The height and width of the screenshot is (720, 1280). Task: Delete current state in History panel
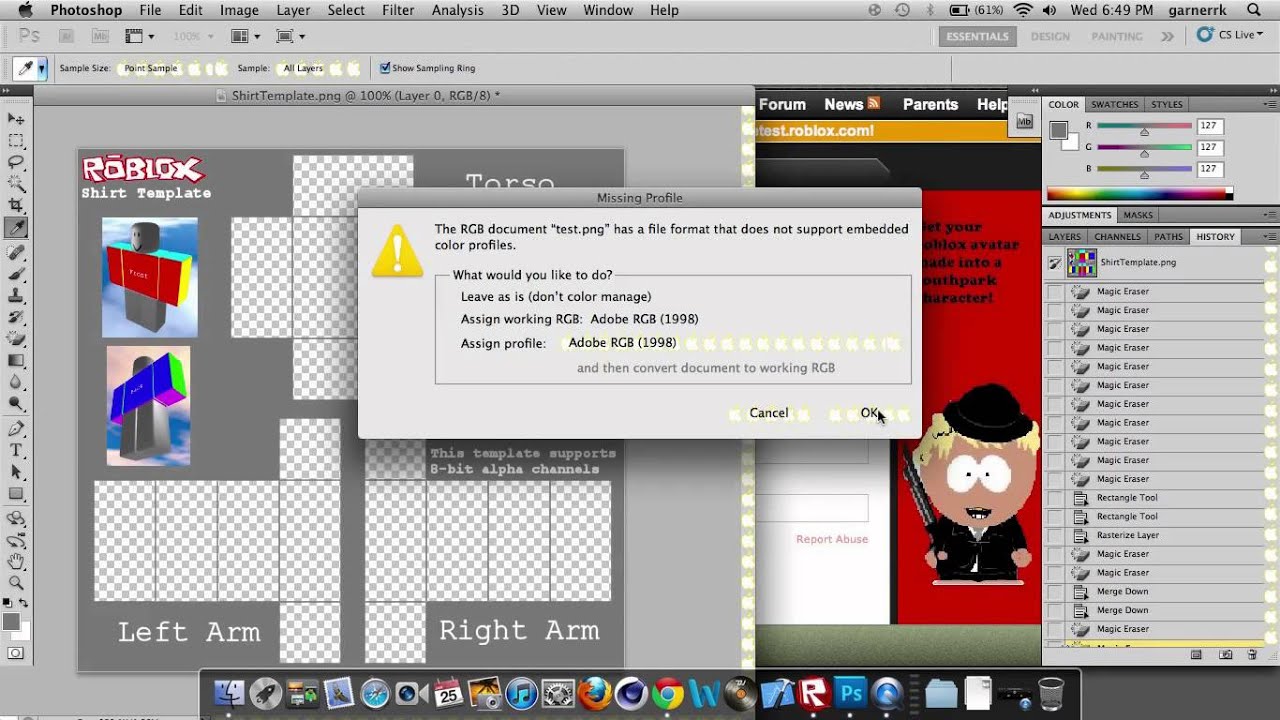[x=1252, y=655]
